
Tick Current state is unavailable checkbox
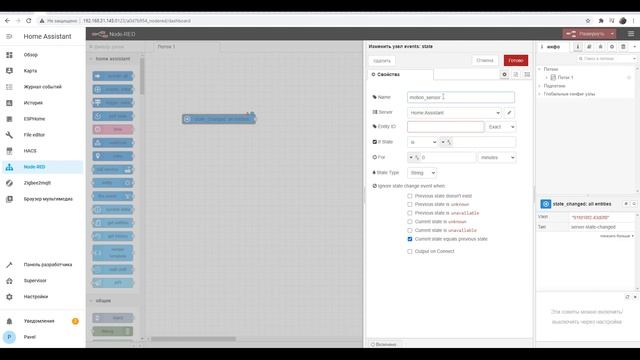pyautogui.click(x=410, y=230)
